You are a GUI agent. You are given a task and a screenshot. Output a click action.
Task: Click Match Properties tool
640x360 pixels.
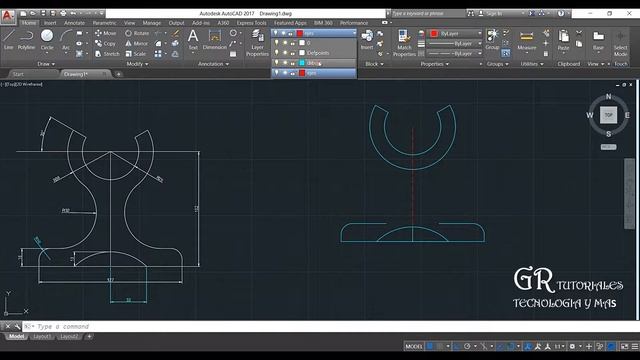(404, 42)
